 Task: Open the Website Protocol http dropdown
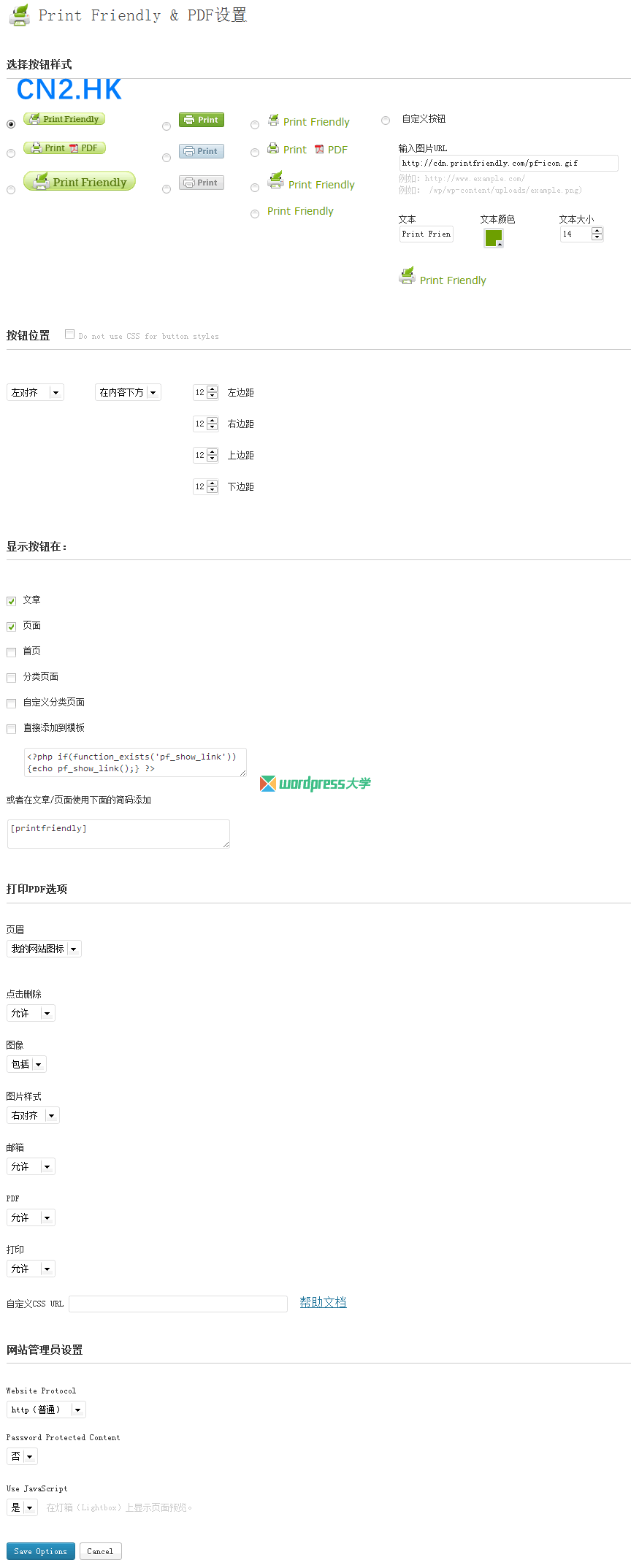46,1410
